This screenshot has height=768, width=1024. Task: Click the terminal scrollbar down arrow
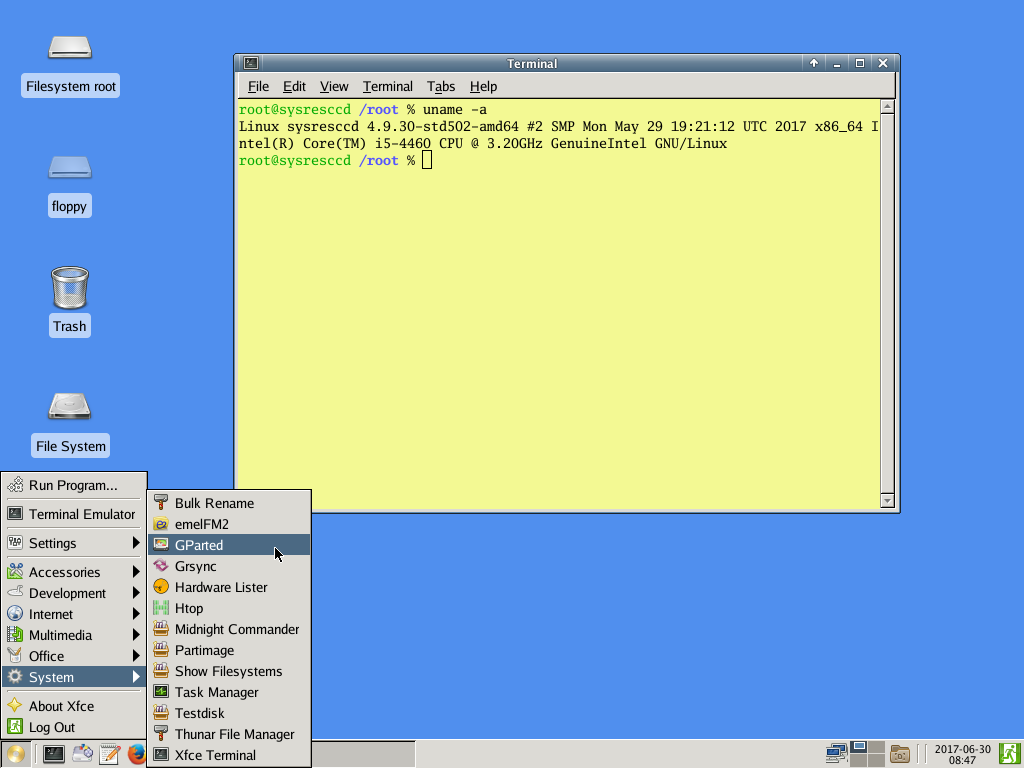(887, 501)
